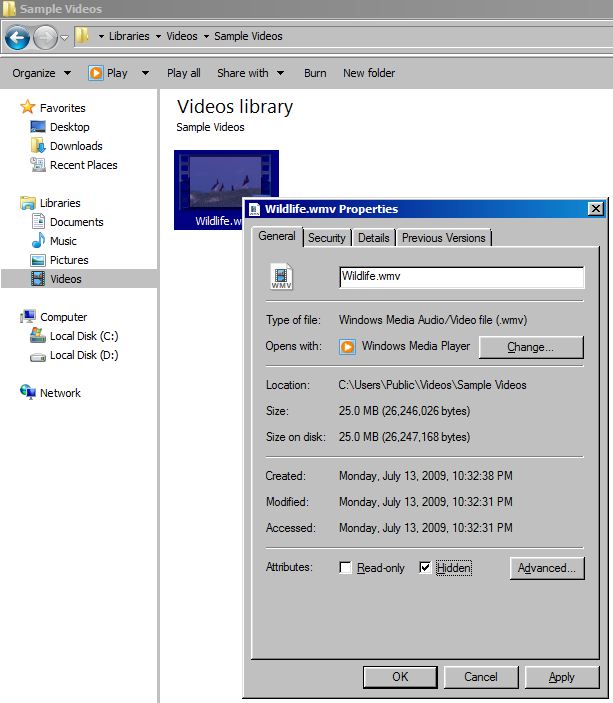
Task: Expand the arrow before Videos in the address bar
Action: (158, 36)
